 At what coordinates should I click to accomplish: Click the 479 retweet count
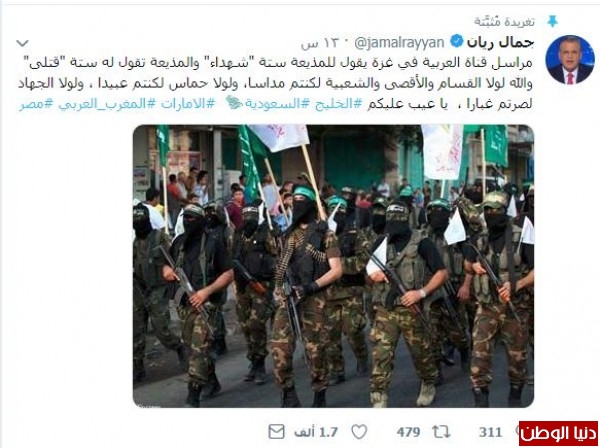(408, 432)
